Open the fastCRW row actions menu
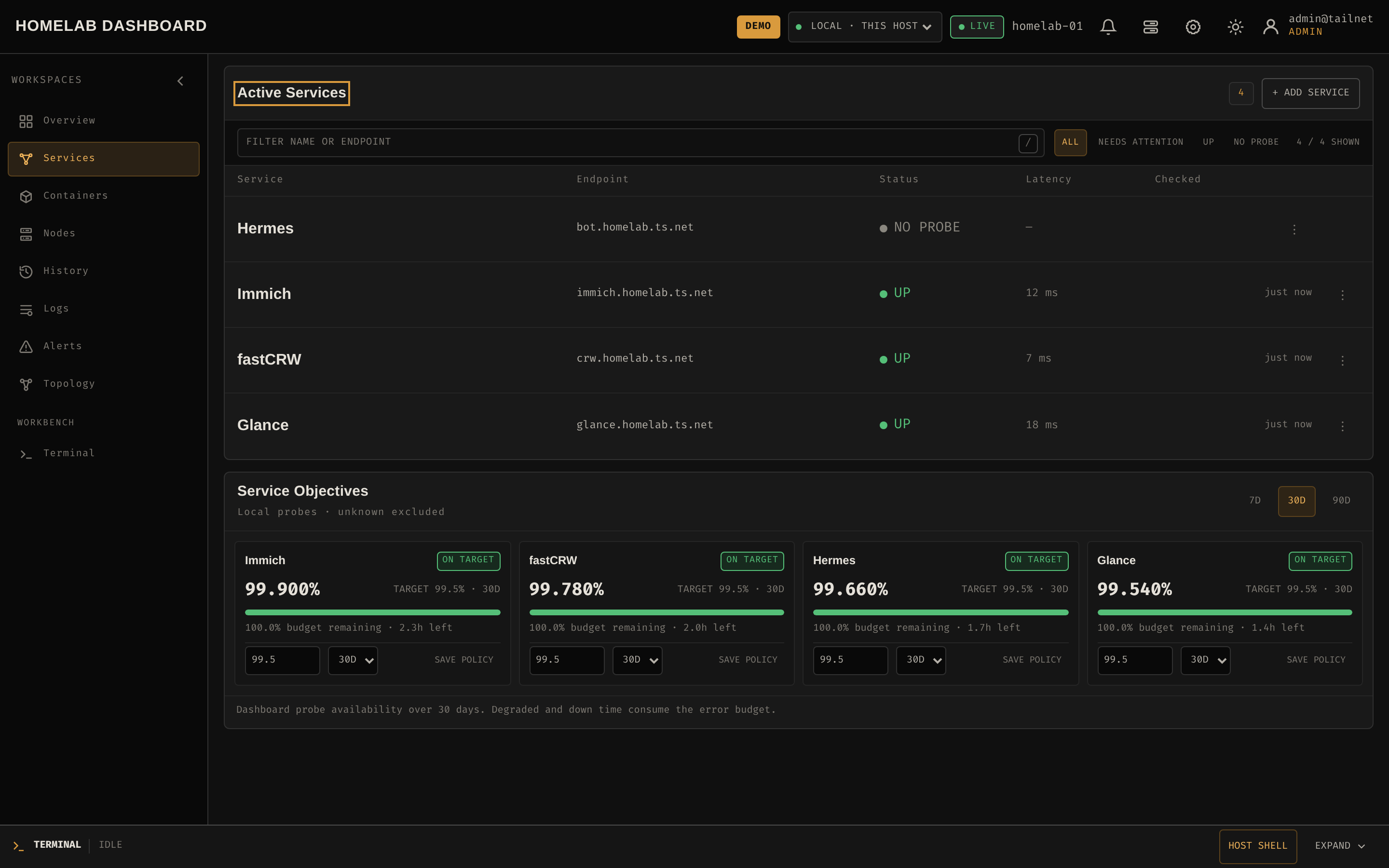This screenshot has height=868, width=1389. (x=1343, y=361)
